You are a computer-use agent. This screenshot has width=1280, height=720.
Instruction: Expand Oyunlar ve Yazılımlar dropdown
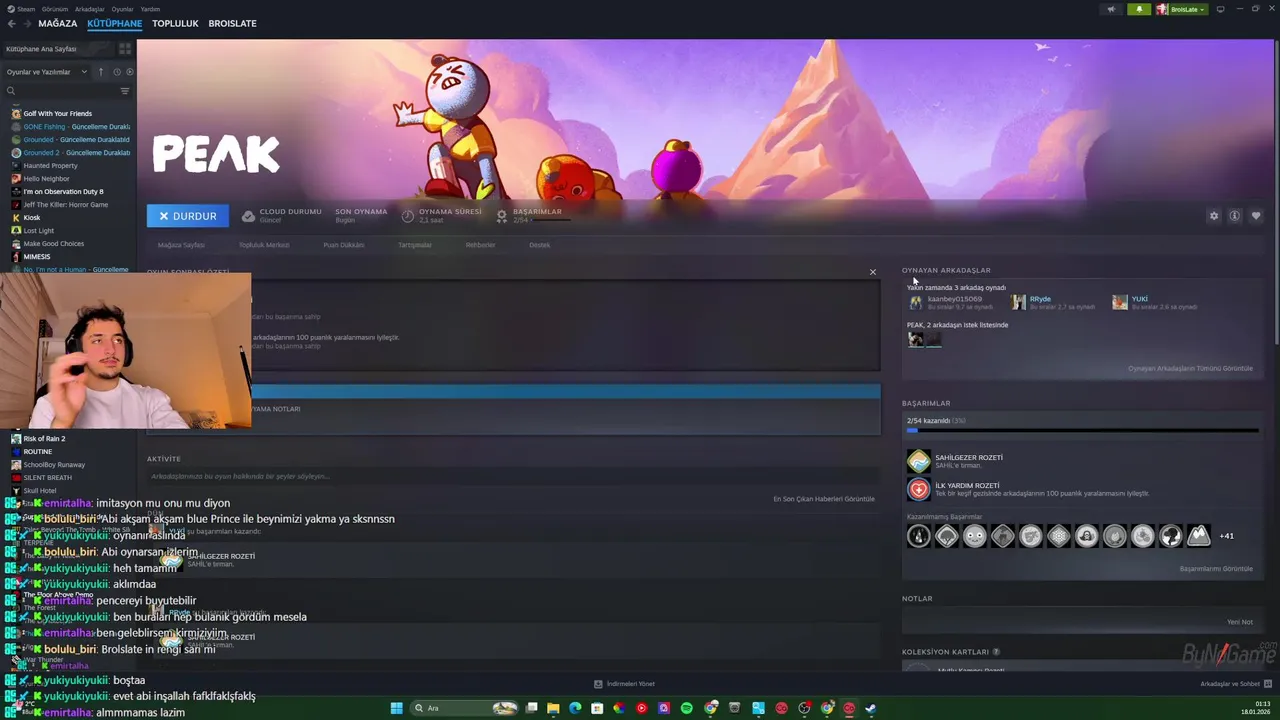click(47, 72)
